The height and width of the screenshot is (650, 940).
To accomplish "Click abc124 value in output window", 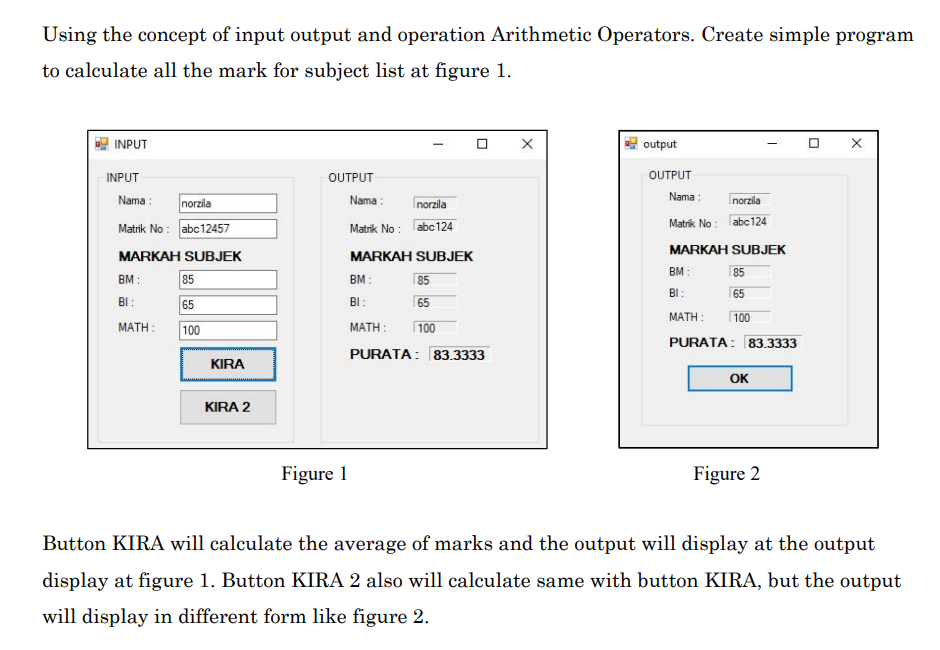I will click(749, 222).
